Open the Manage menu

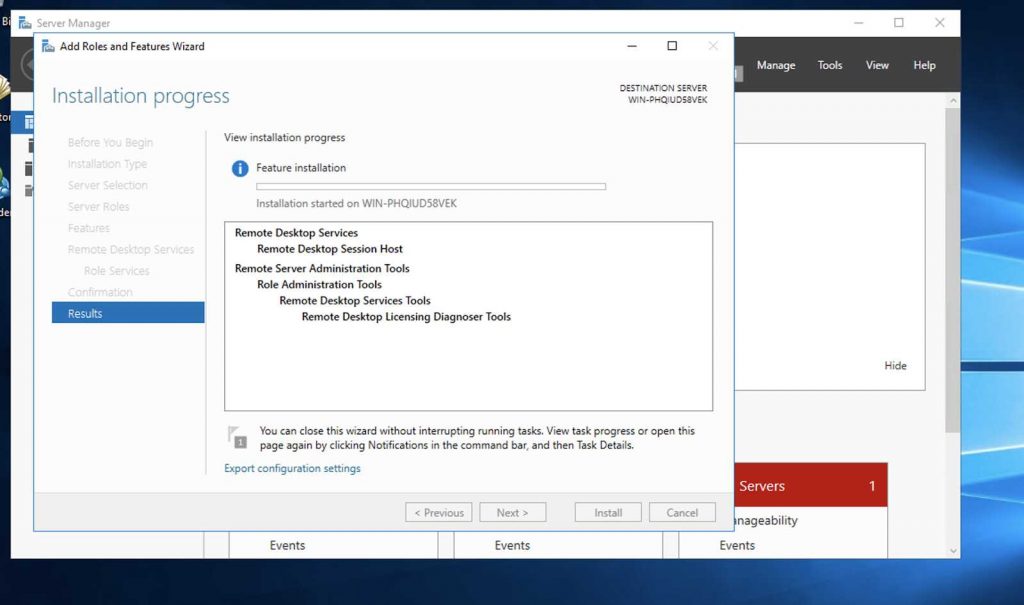(775, 65)
